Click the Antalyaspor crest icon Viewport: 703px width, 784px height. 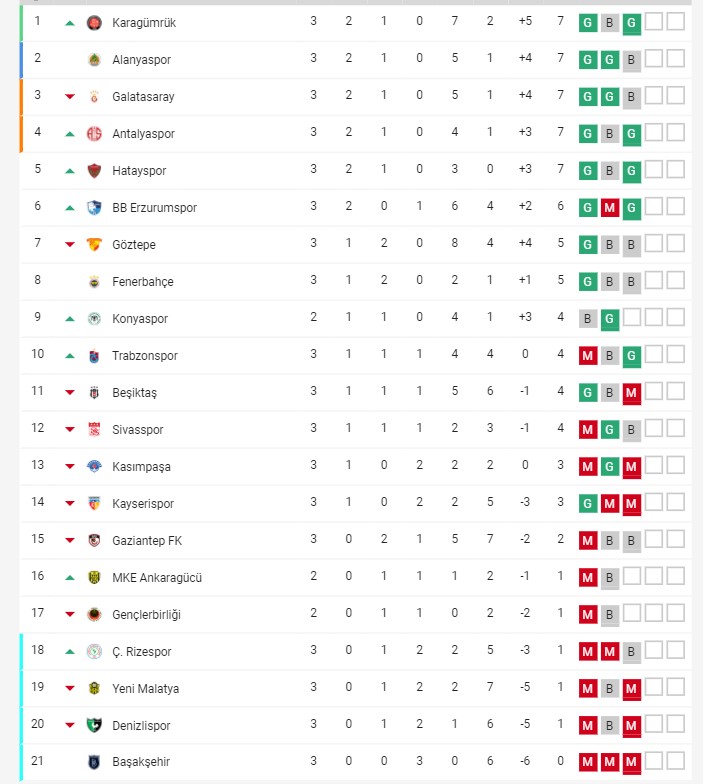(94, 133)
